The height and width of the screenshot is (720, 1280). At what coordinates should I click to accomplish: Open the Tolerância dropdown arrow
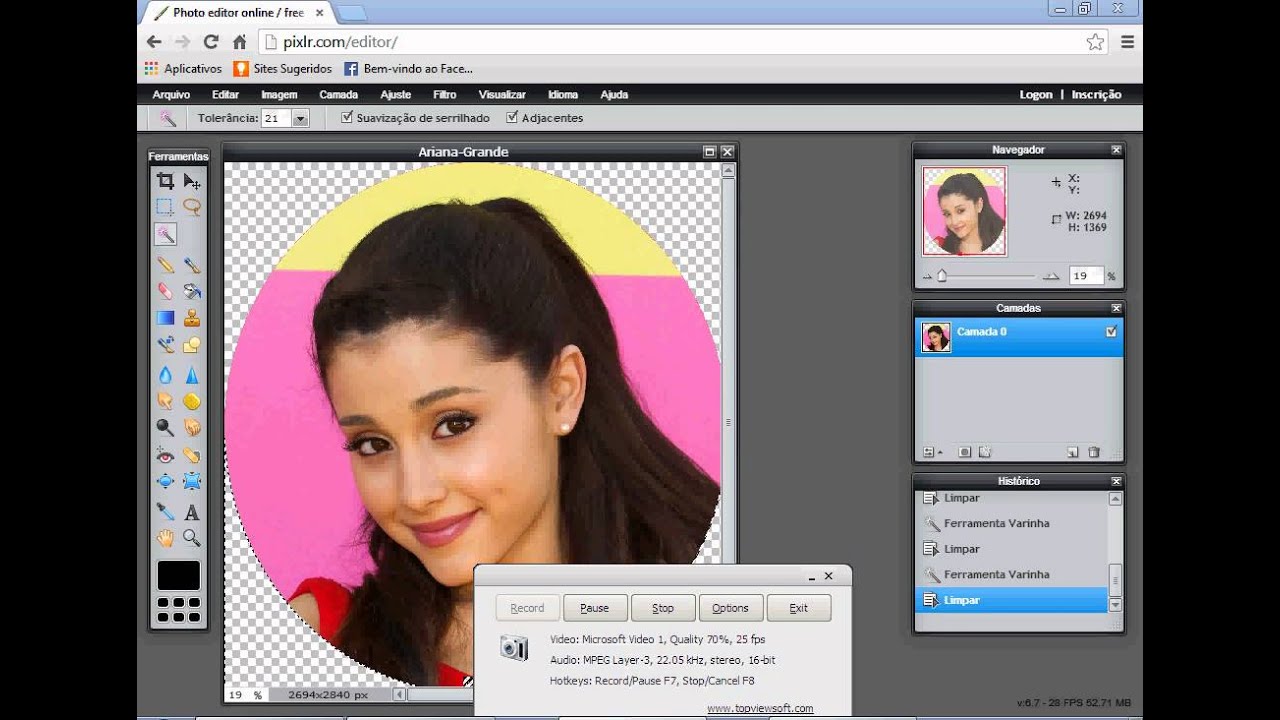click(300, 118)
